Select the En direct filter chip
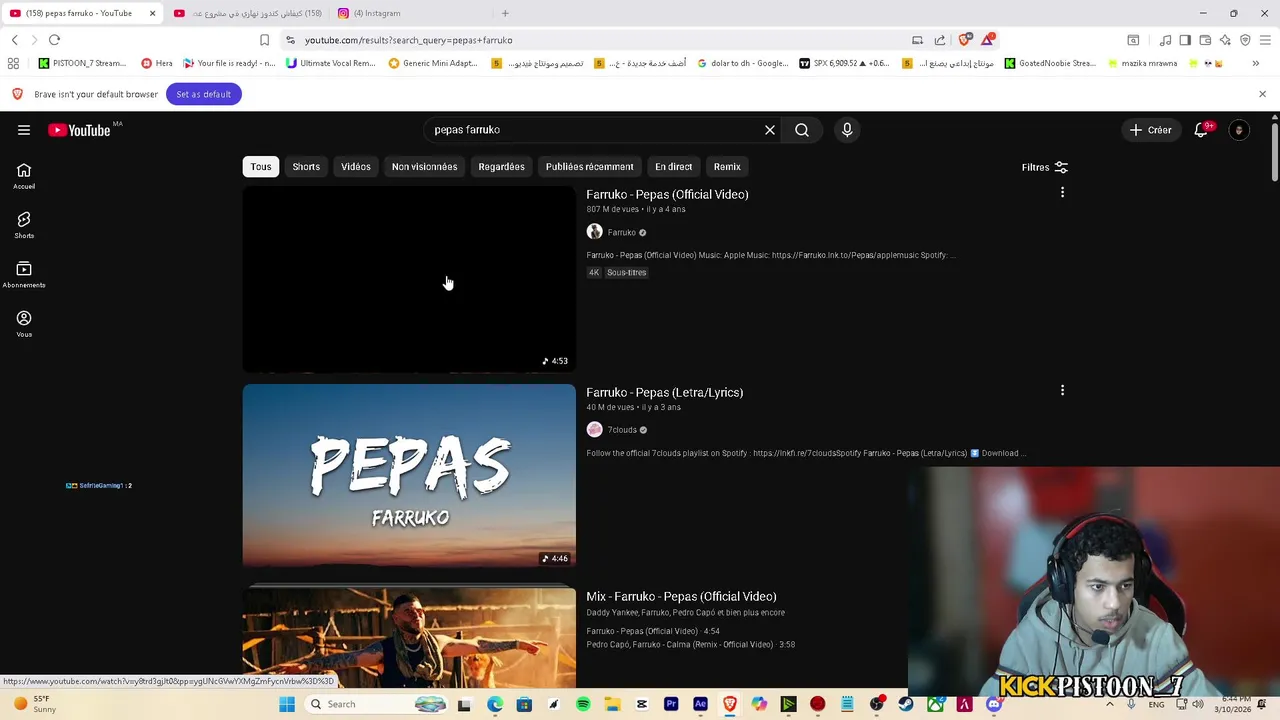1280x720 pixels. (x=673, y=167)
